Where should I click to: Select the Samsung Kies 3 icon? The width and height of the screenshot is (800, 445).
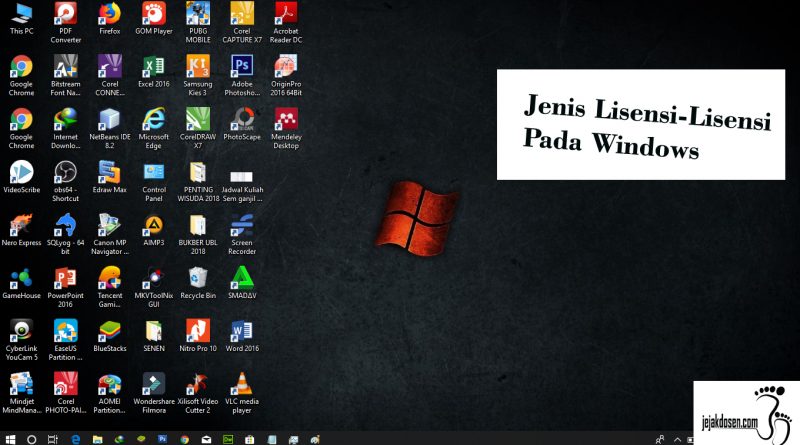(198, 76)
